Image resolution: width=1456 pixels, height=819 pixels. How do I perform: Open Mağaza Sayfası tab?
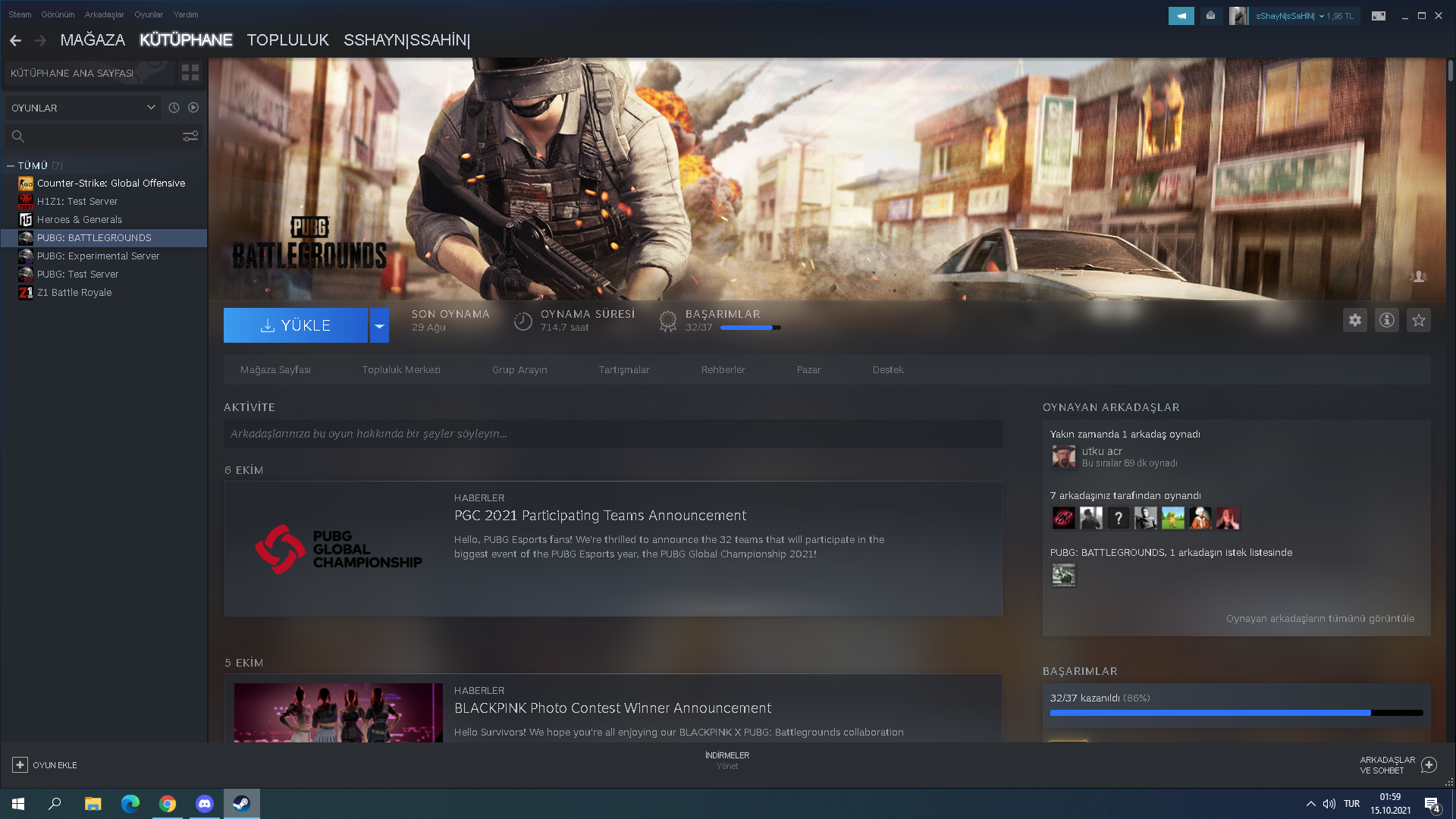tap(275, 370)
